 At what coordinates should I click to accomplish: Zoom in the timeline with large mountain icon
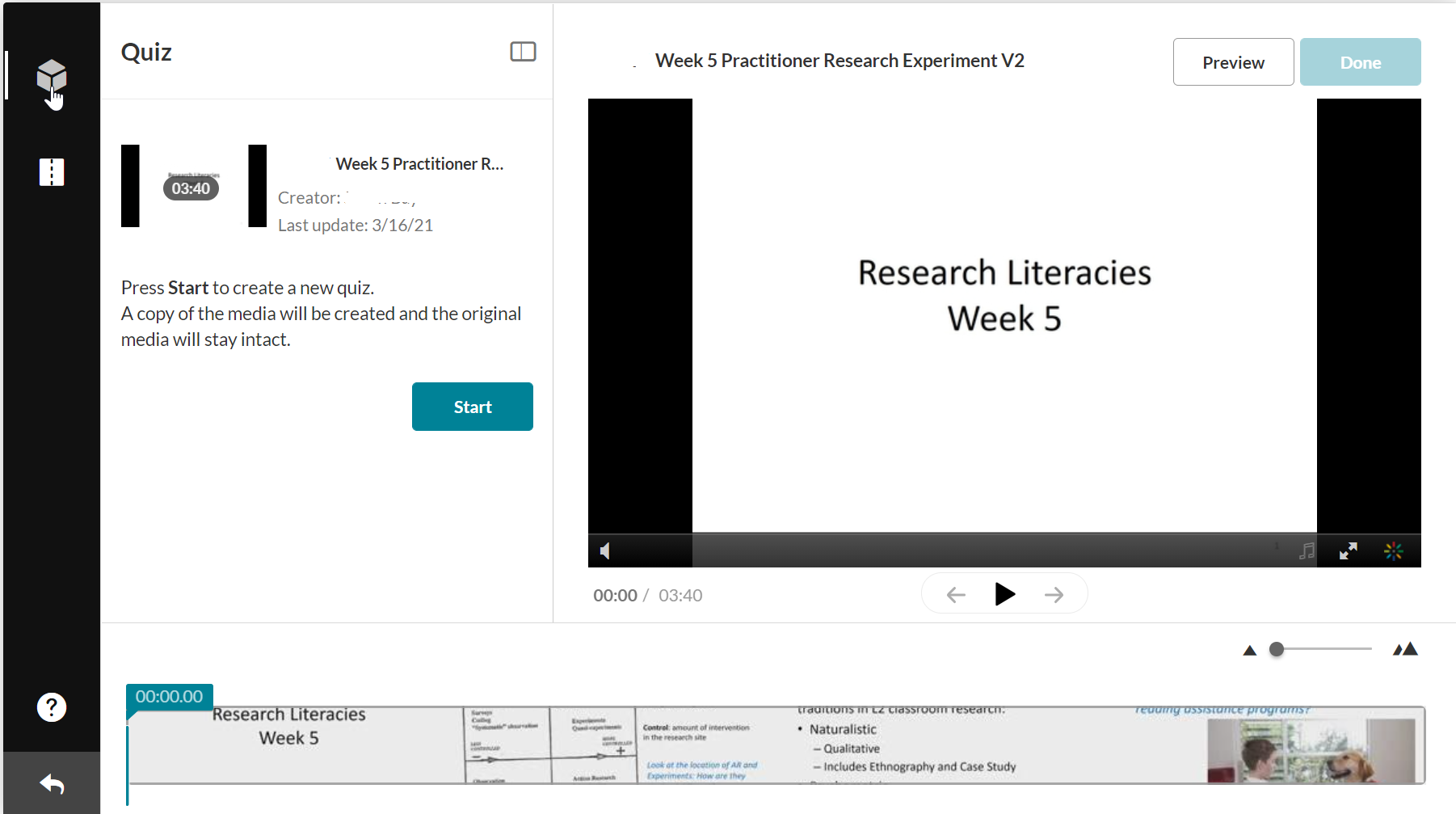(1405, 649)
